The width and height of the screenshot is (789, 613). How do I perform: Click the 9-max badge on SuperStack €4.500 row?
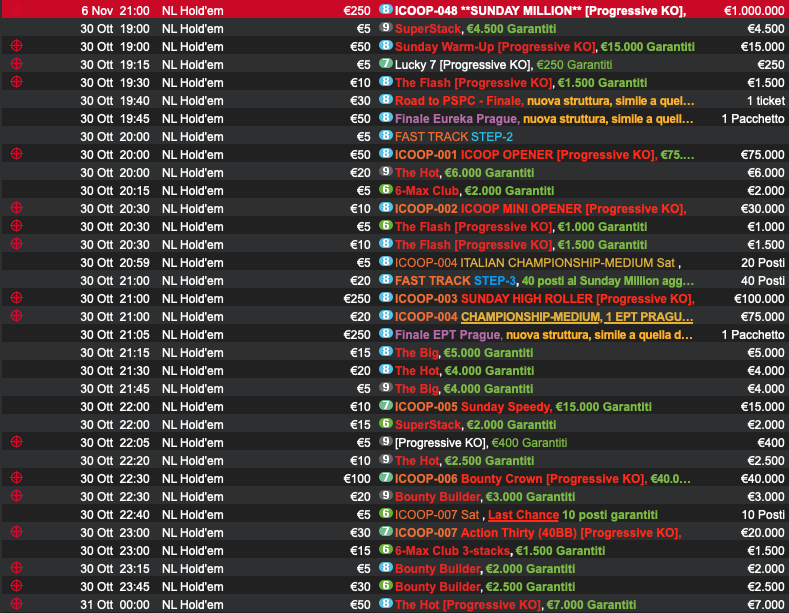tap(385, 28)
